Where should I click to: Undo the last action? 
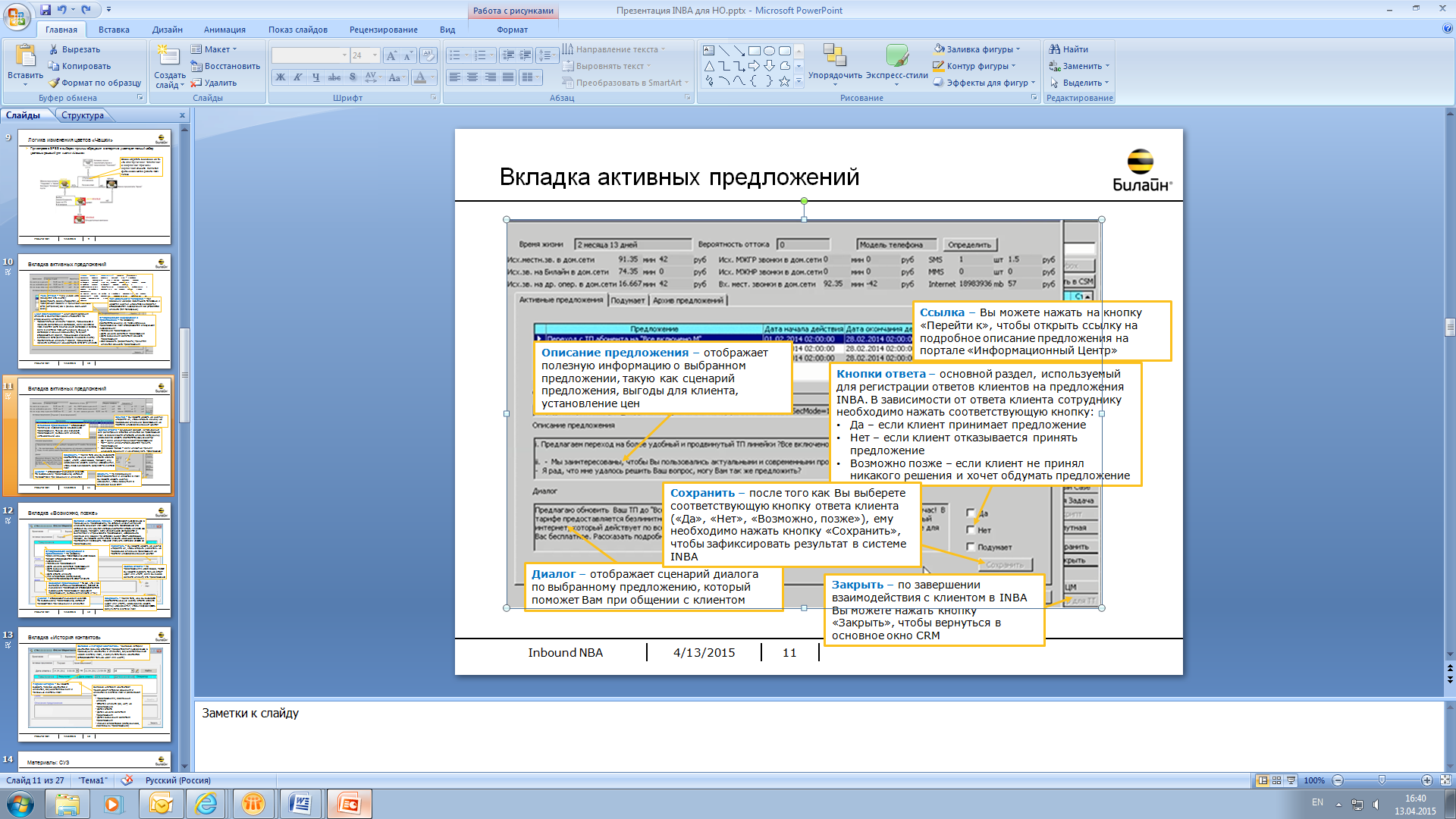click(x=62, y=10)
